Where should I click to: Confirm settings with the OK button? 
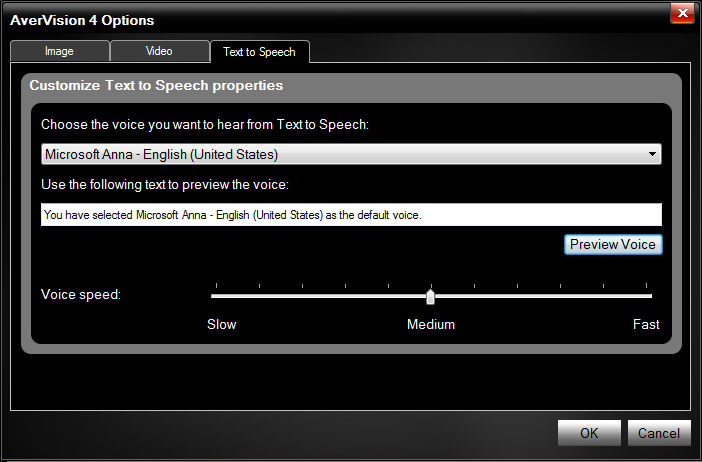click(589, 433)
